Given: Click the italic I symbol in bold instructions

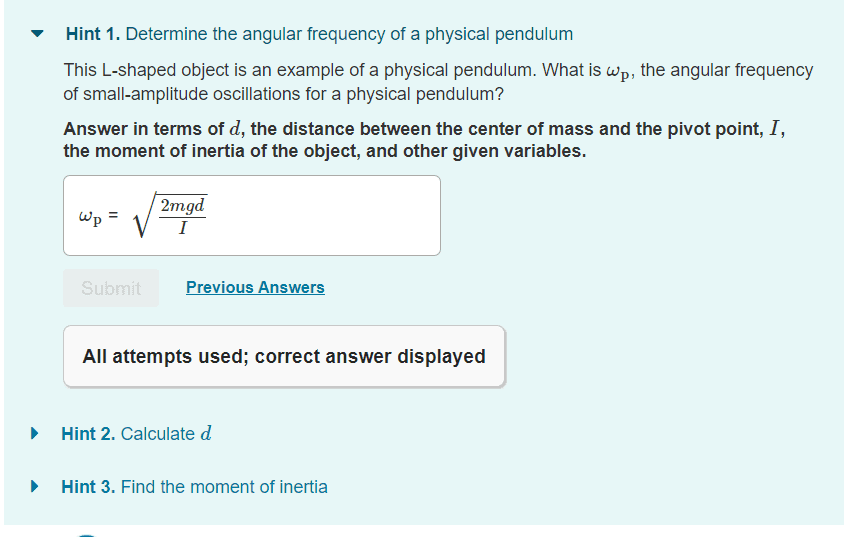Looking at the screenshot, I should coord(775,130).
